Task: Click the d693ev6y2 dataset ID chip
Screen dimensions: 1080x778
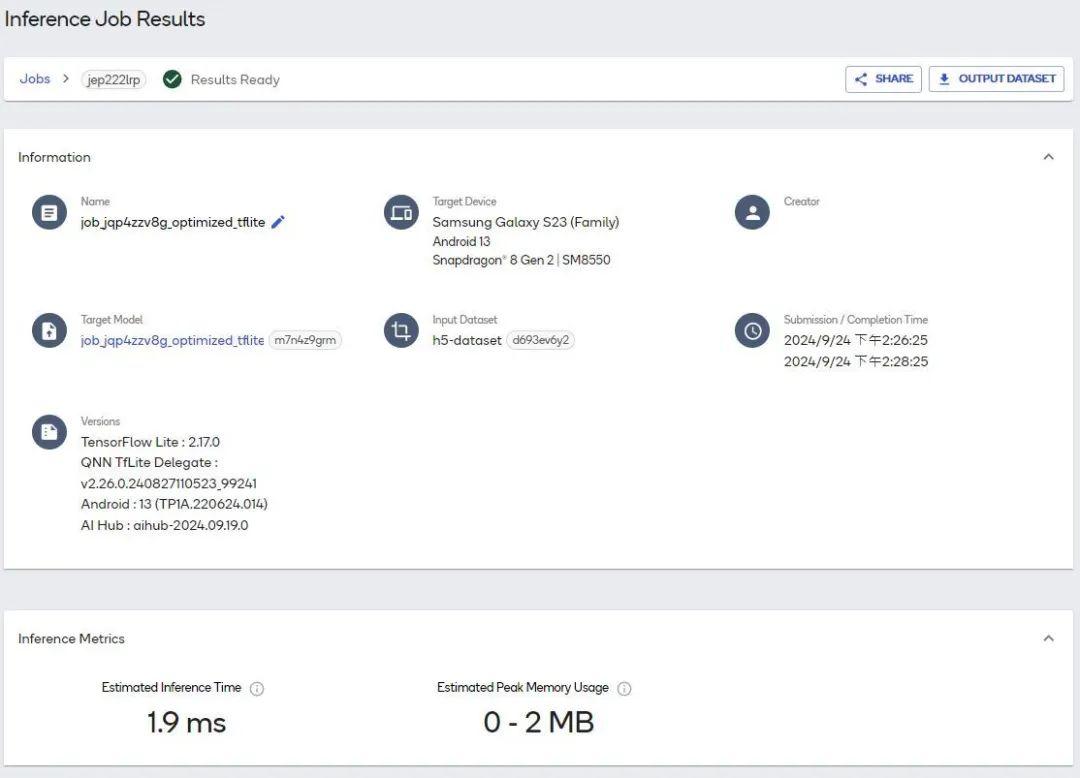Action: coord(540,340)
